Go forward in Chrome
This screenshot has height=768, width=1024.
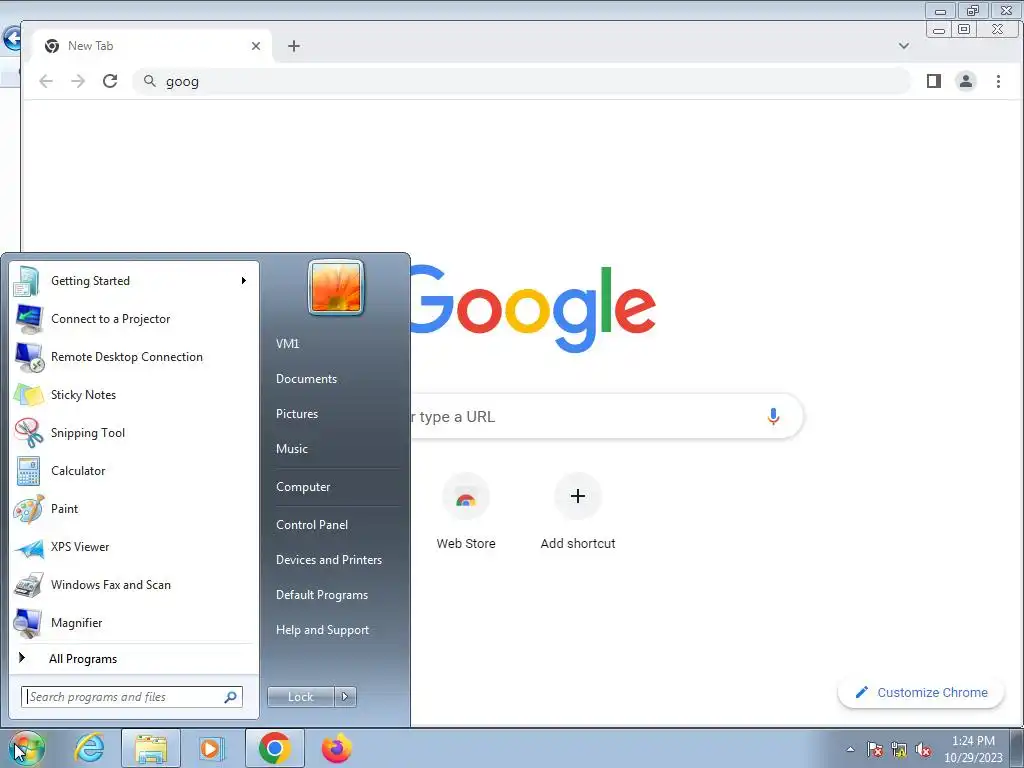tap(78, 81)
